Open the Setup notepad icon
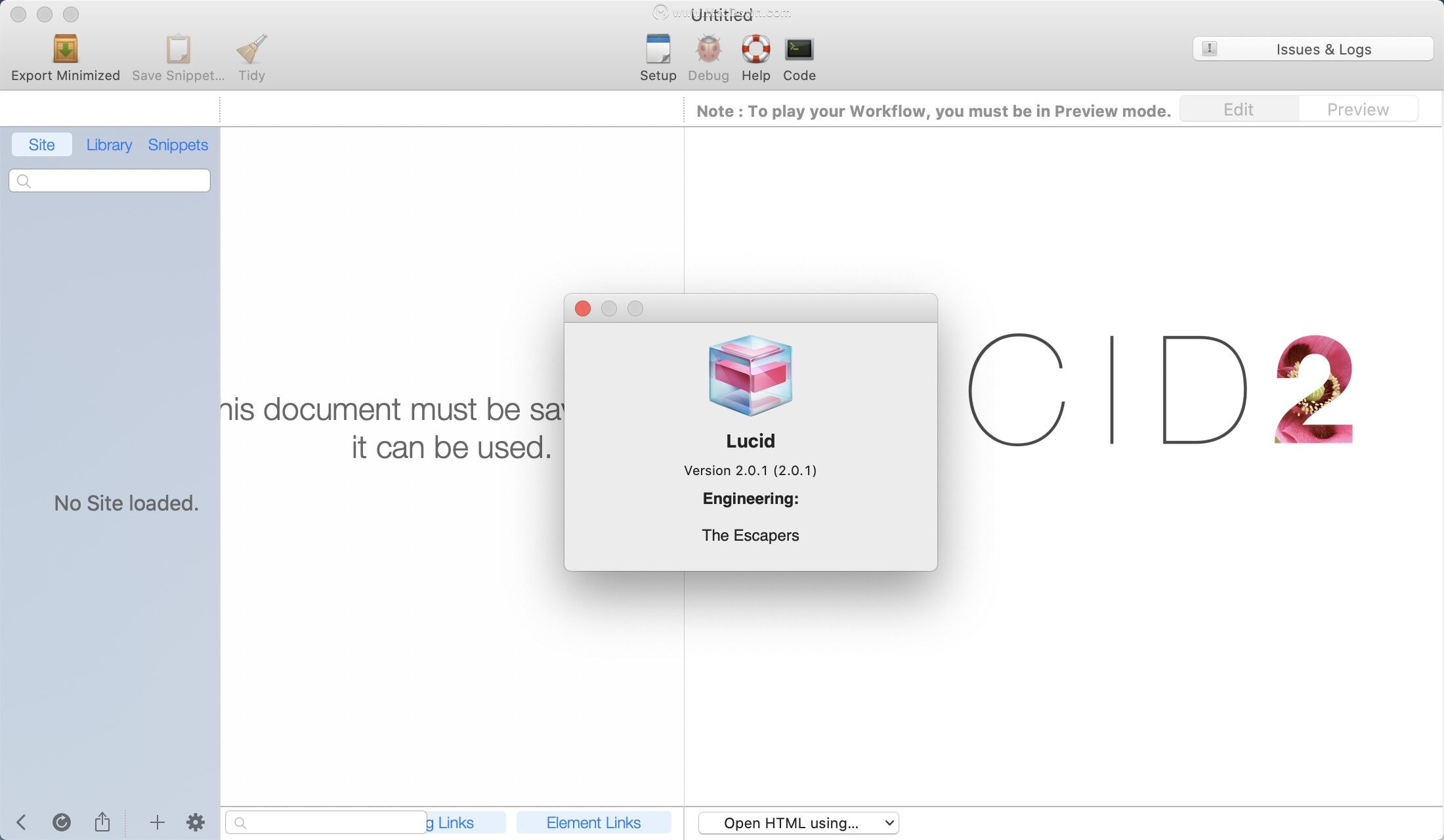 coord(658,49)
